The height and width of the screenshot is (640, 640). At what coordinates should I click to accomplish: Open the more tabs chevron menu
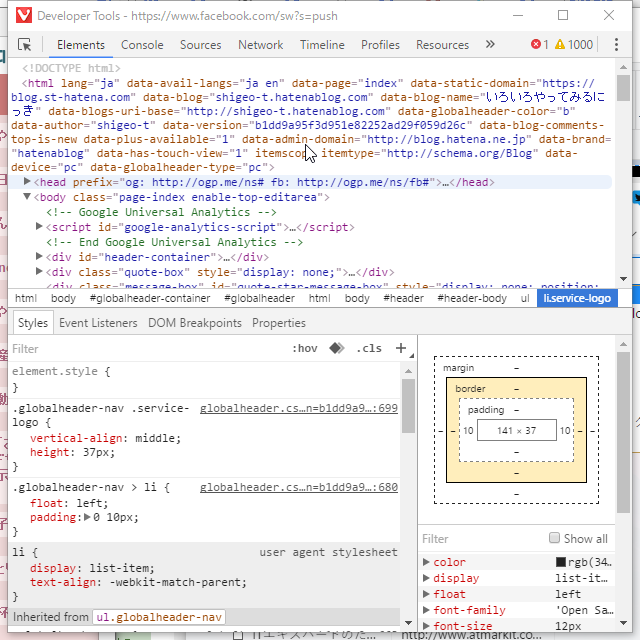490,44
